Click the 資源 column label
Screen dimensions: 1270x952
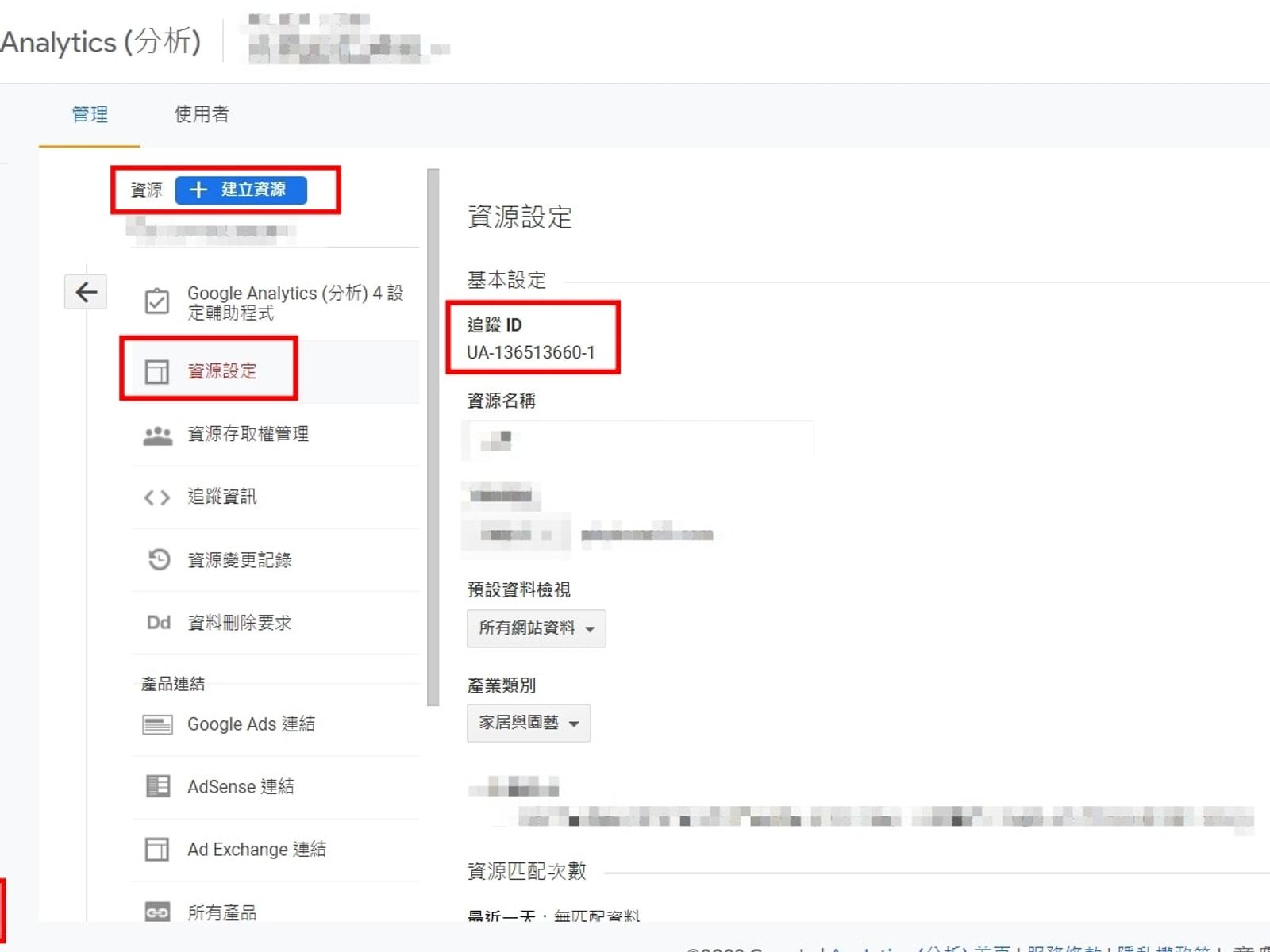[146, 190]
